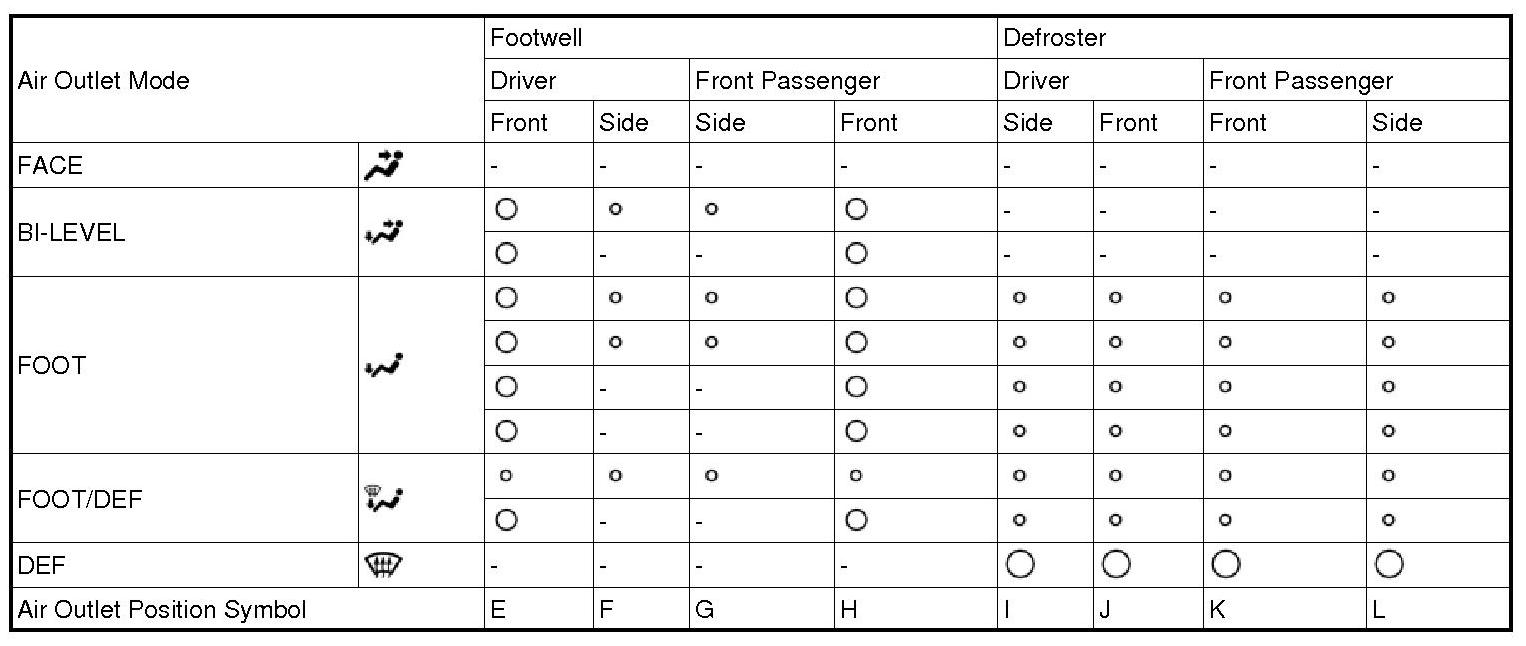1526x646 pixels.
Task: Click the "Air Outlet Mode" label
Action: 103,80
